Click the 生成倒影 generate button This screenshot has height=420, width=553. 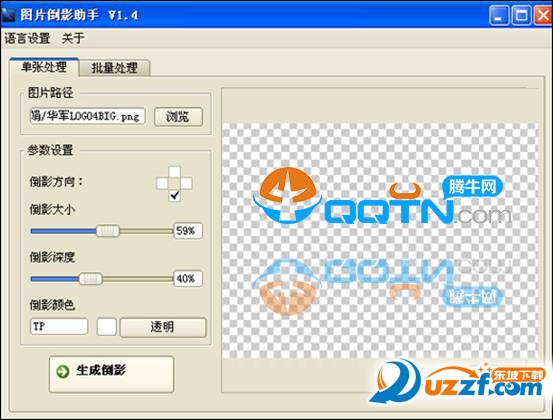pyautogui.click(x=111, y=374)
